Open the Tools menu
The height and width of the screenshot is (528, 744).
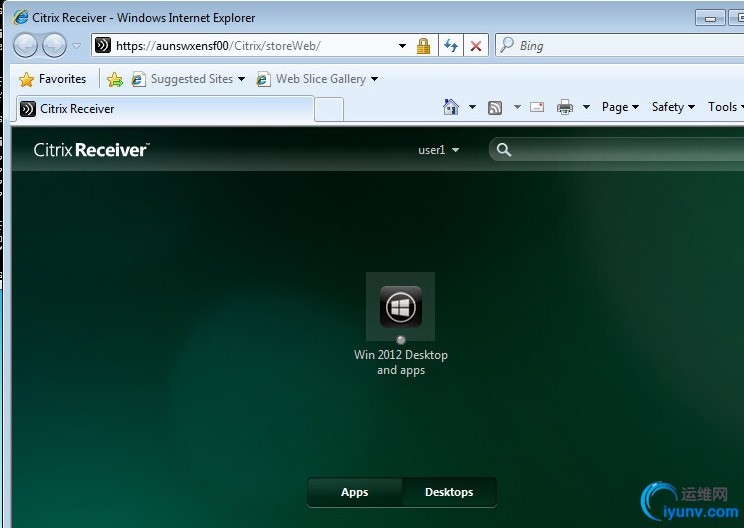(x=726, y=107)
